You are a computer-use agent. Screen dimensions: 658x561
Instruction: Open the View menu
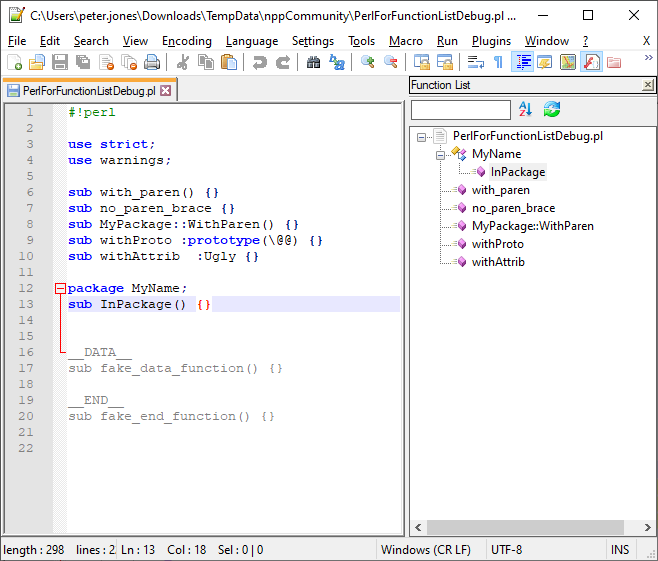[135, 41]
